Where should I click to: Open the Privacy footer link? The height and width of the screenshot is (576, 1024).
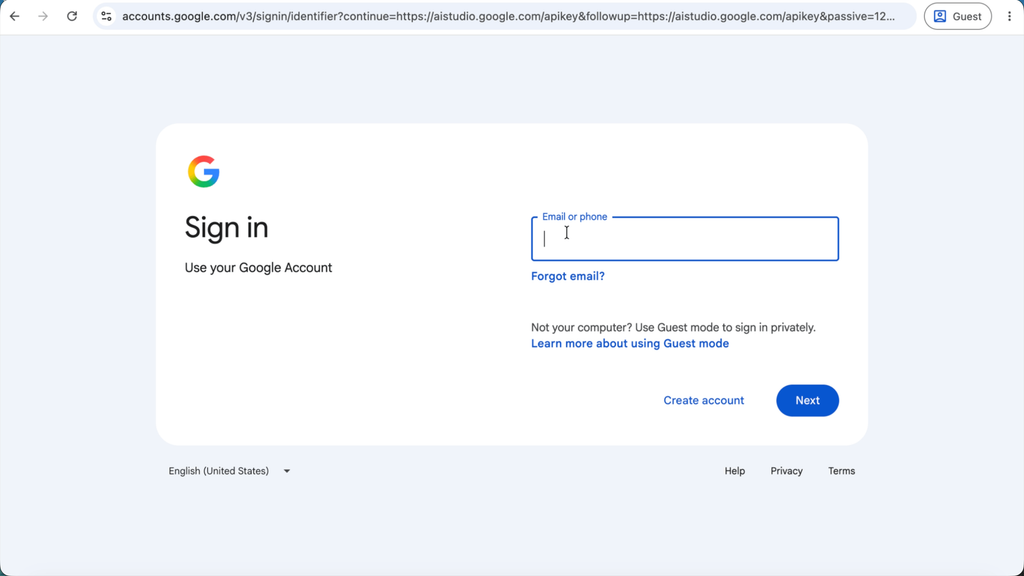[x=786, y=471]
